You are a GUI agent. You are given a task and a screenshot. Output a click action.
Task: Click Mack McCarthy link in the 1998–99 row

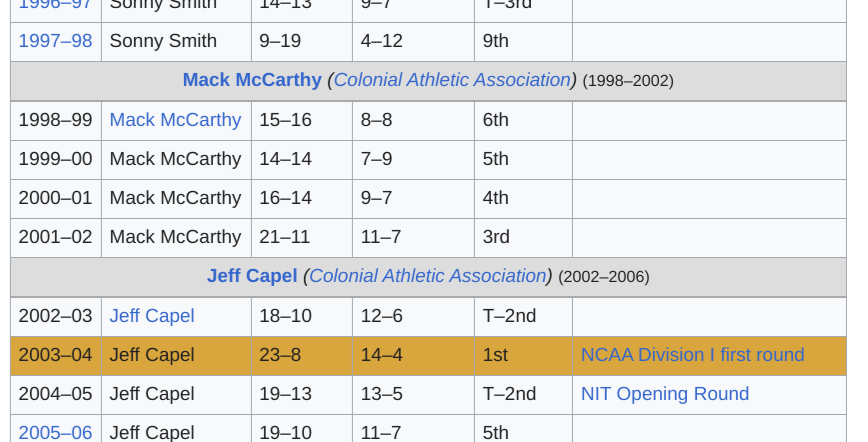(x=175, y=120)
